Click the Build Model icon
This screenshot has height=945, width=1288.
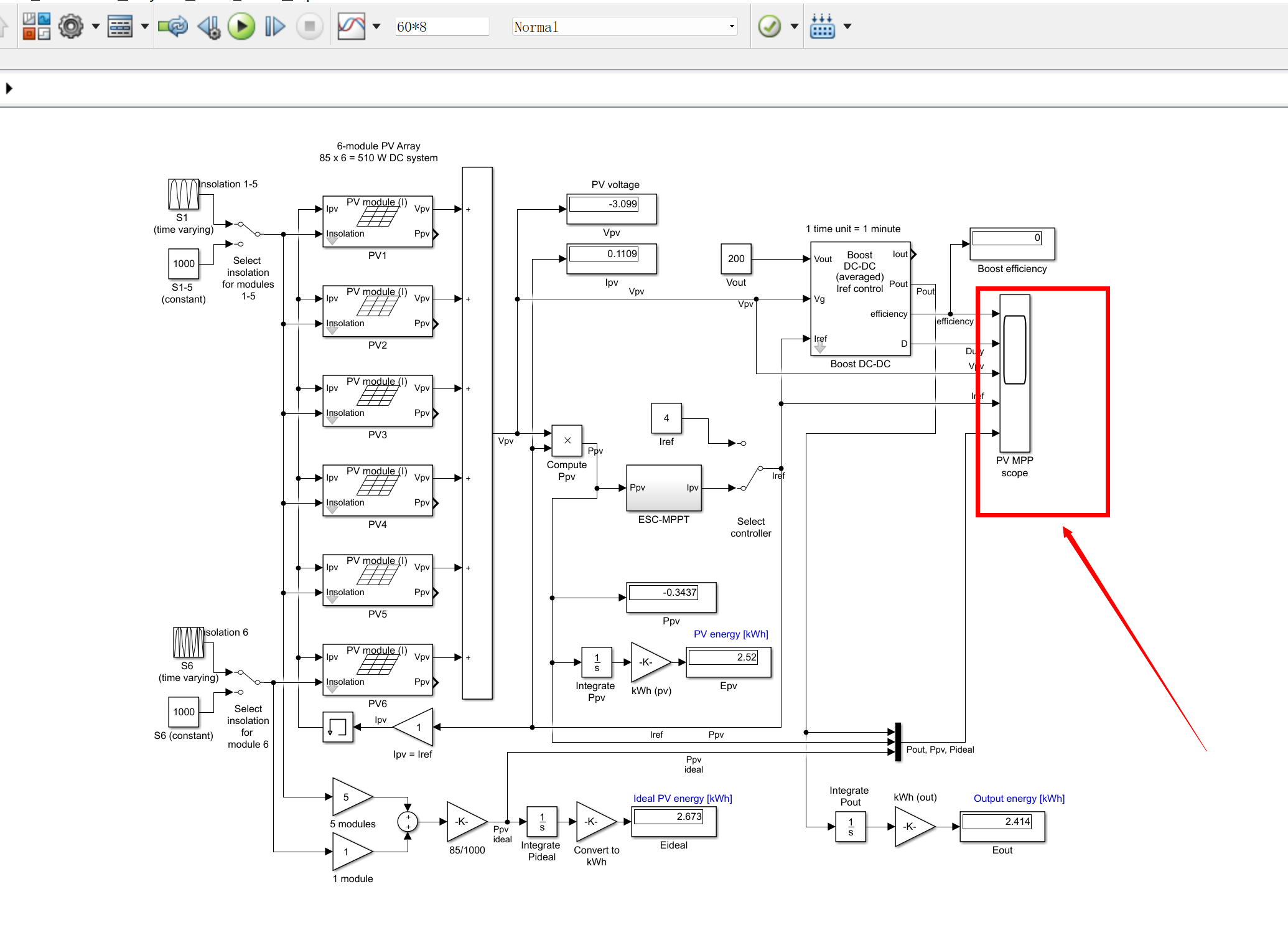[x=822, y=26]
